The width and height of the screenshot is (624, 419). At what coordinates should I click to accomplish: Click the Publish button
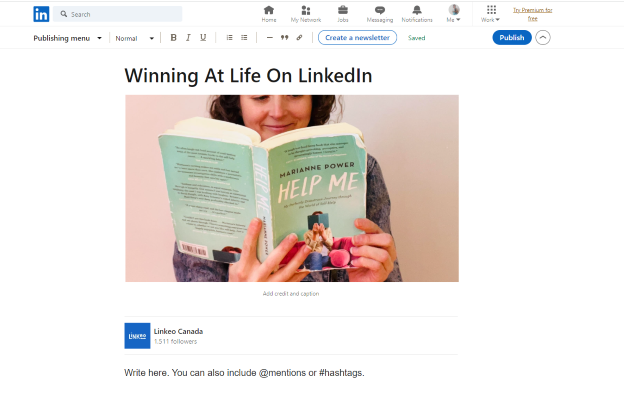[x=512, y=37]
